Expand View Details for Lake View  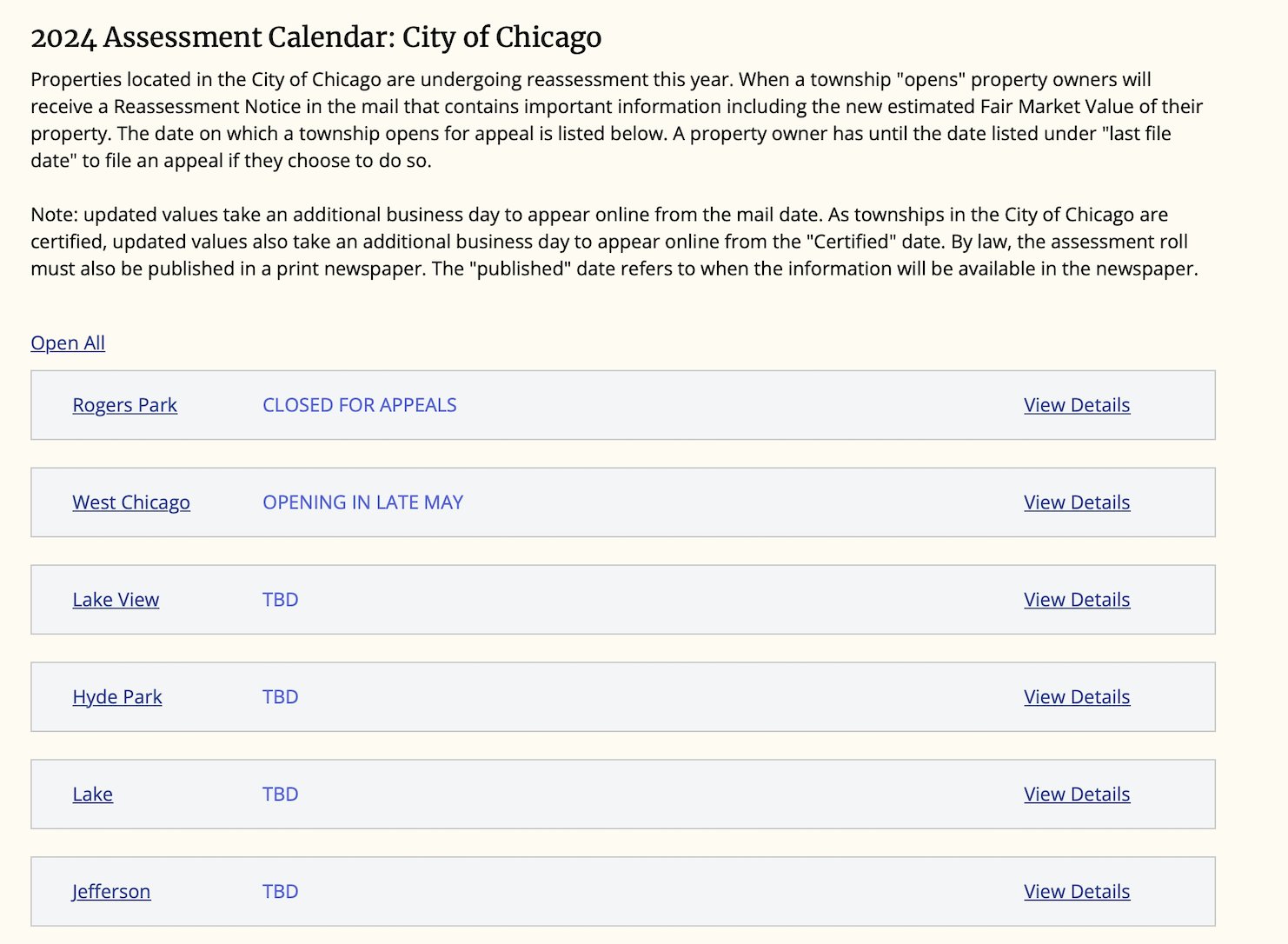(1077, 600)
